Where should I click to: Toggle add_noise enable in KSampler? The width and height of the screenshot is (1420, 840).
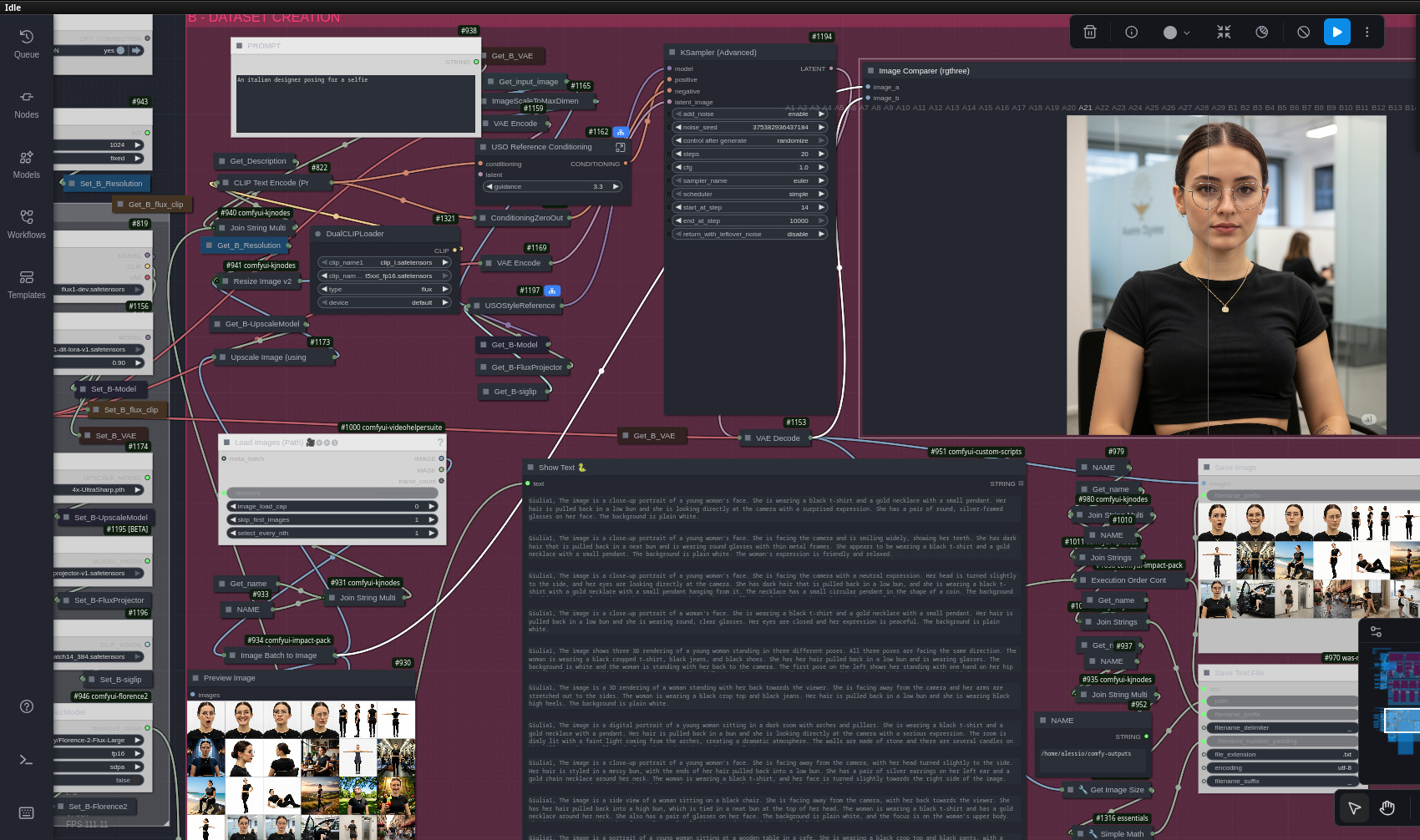[749, 114]
